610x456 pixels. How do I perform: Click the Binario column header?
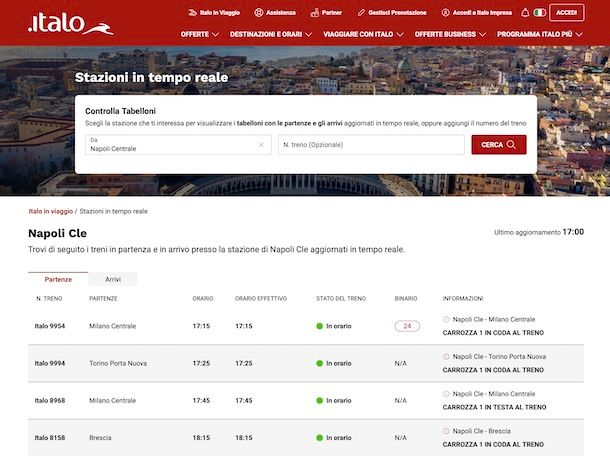click(x=406, y=298)
